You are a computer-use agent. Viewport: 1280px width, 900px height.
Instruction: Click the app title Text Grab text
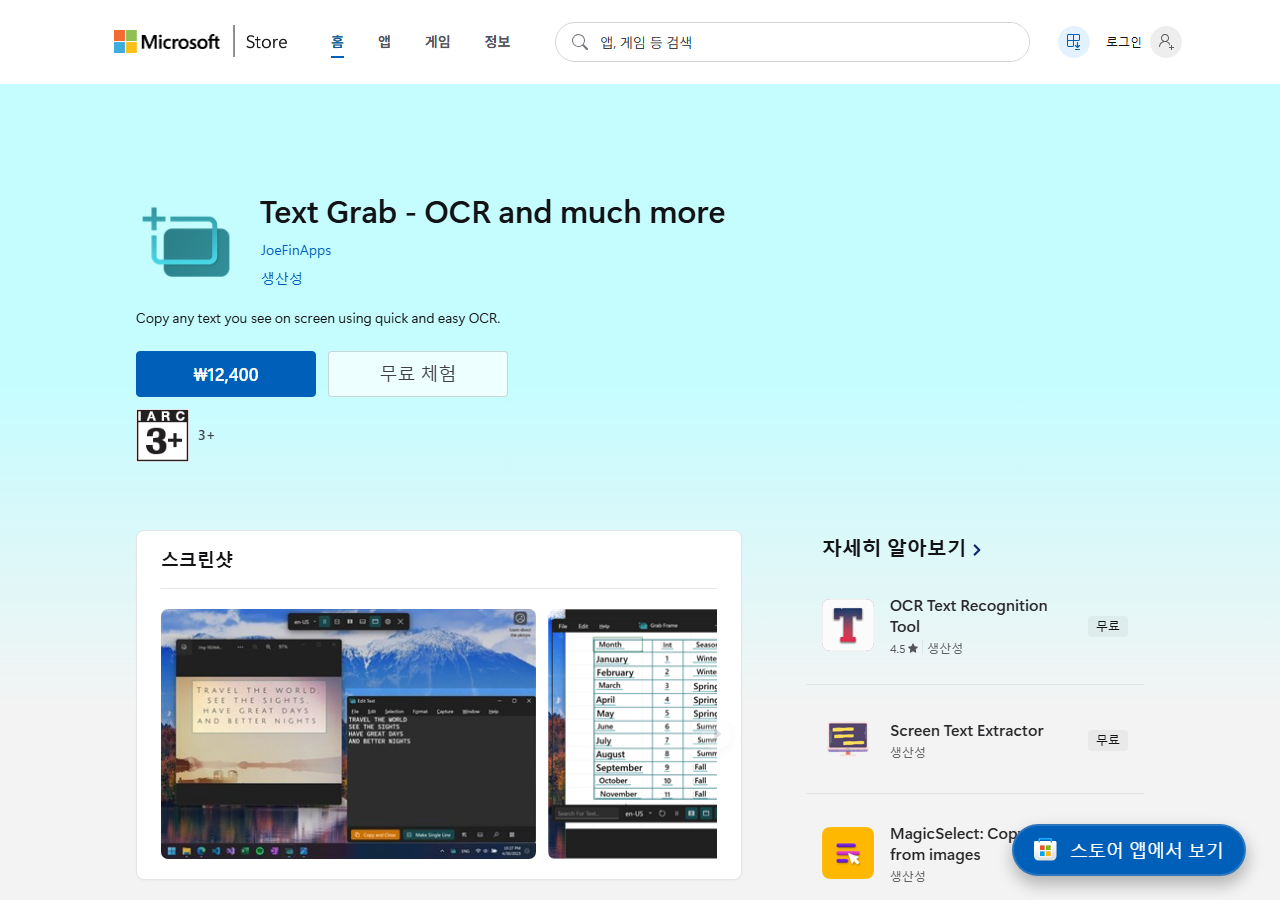coord(493,212)
